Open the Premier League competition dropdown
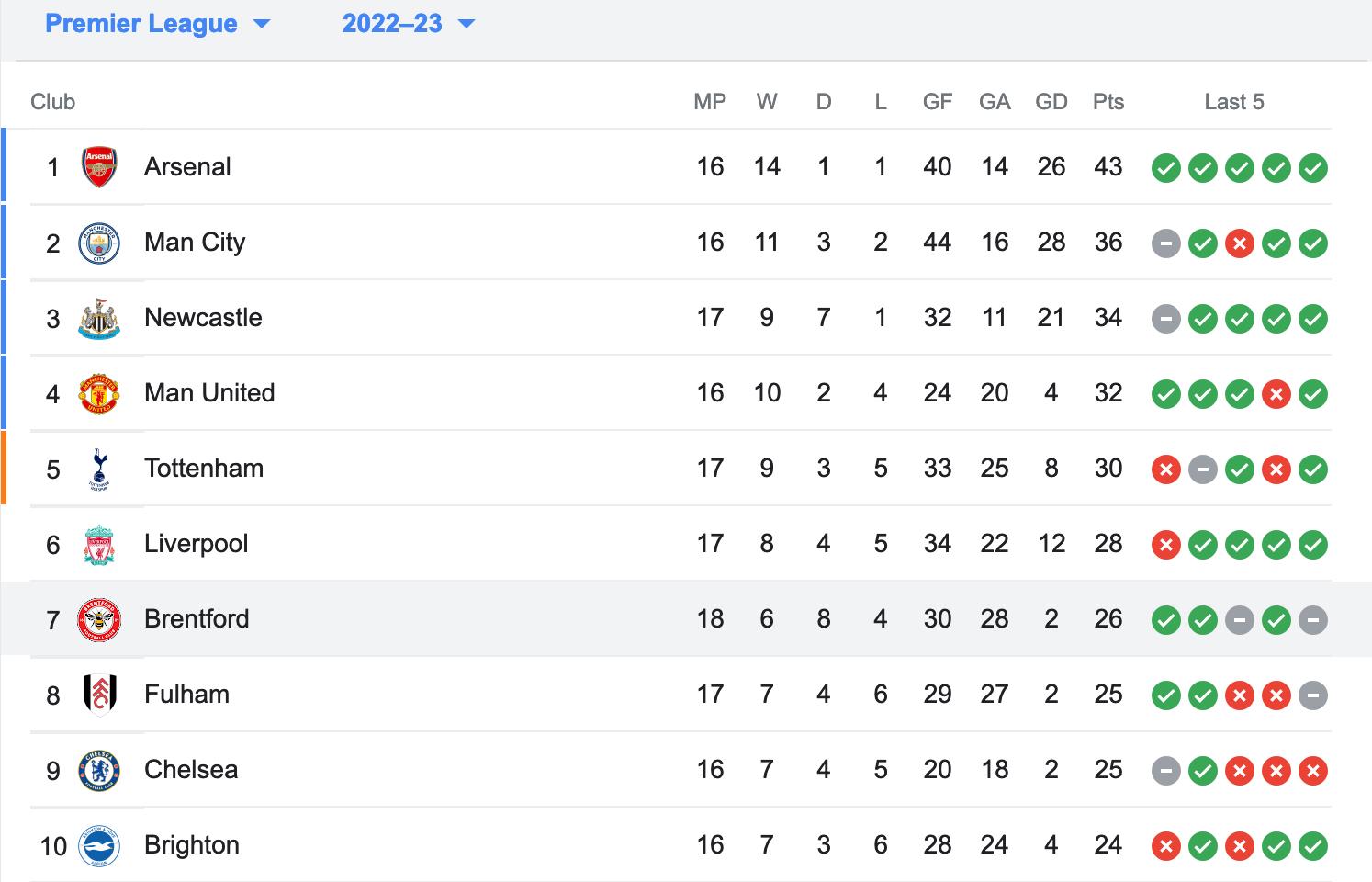The height and width of the screenshot is (882, 1372). [157, 24]
